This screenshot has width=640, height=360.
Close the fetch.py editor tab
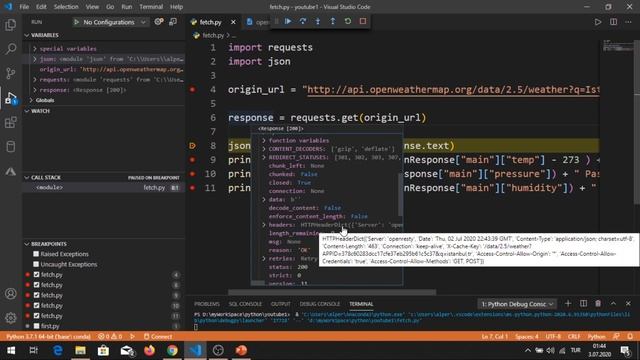[233, 22]
